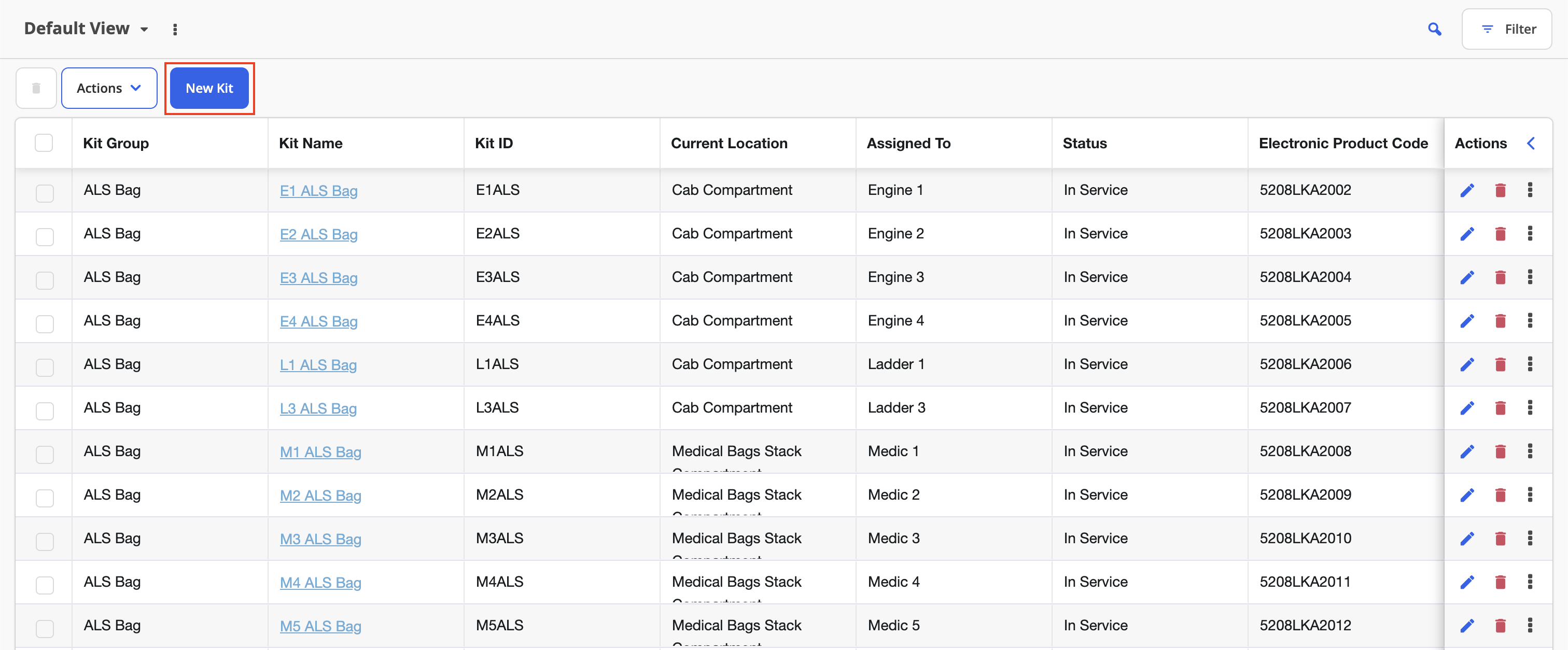The image size is (1568, 650).
Task: Check the M2 ALS Bag row checkbox
Action: [45, 498]
